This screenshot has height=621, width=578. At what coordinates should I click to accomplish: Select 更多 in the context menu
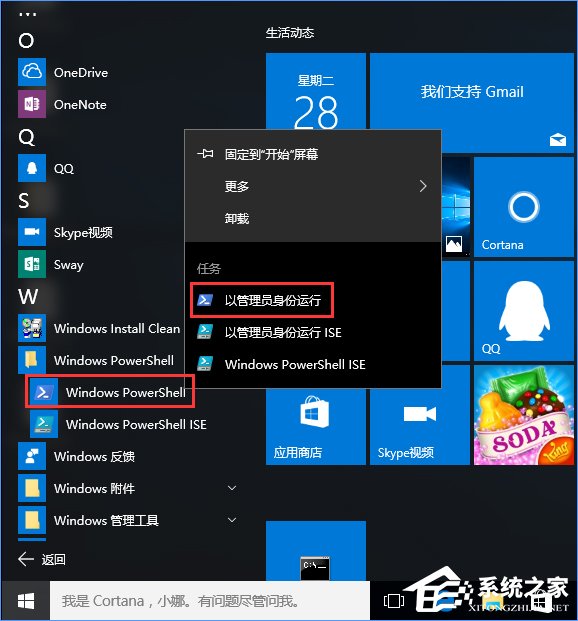click(x=313, y=186)
